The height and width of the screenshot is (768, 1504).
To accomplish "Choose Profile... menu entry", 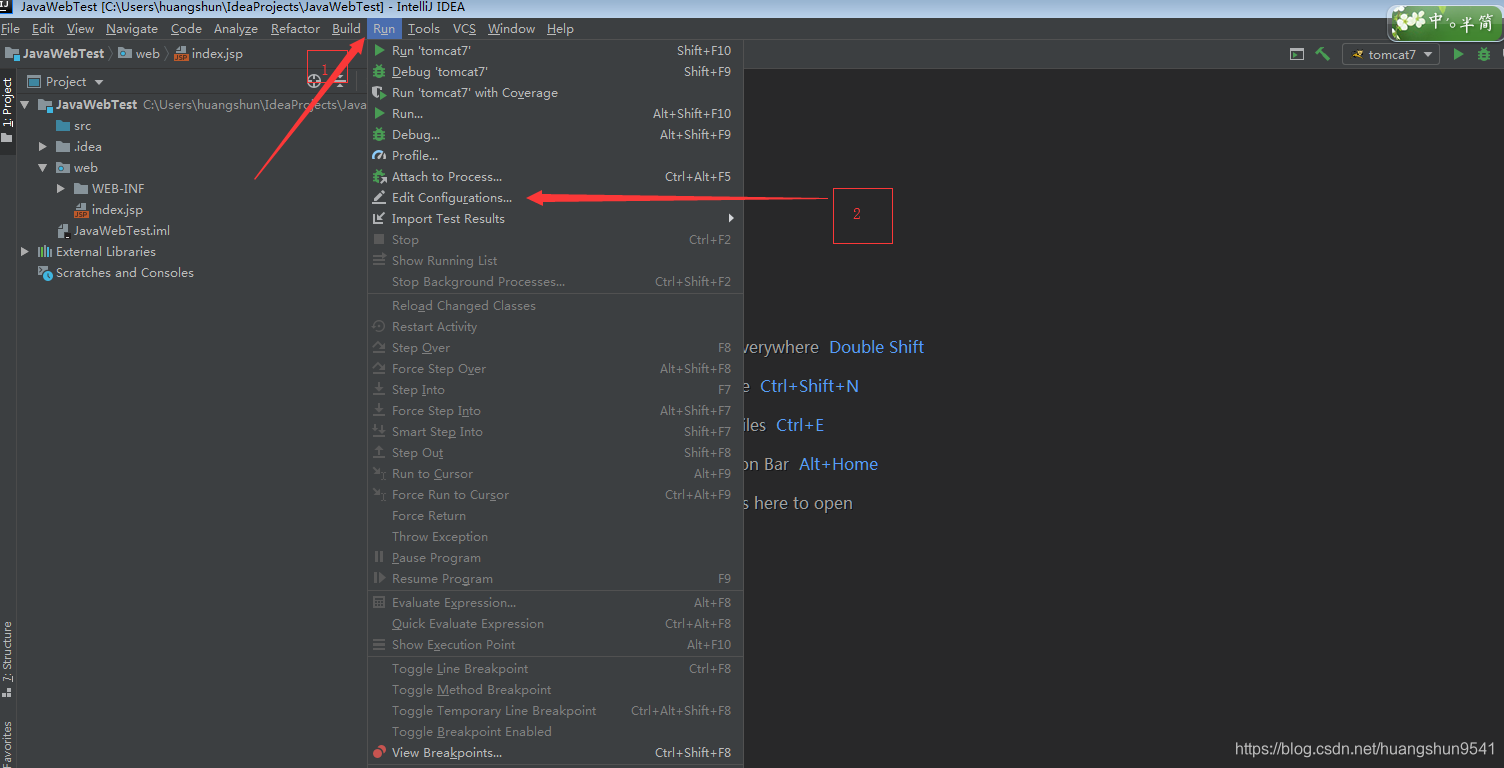I will (555, 155).
